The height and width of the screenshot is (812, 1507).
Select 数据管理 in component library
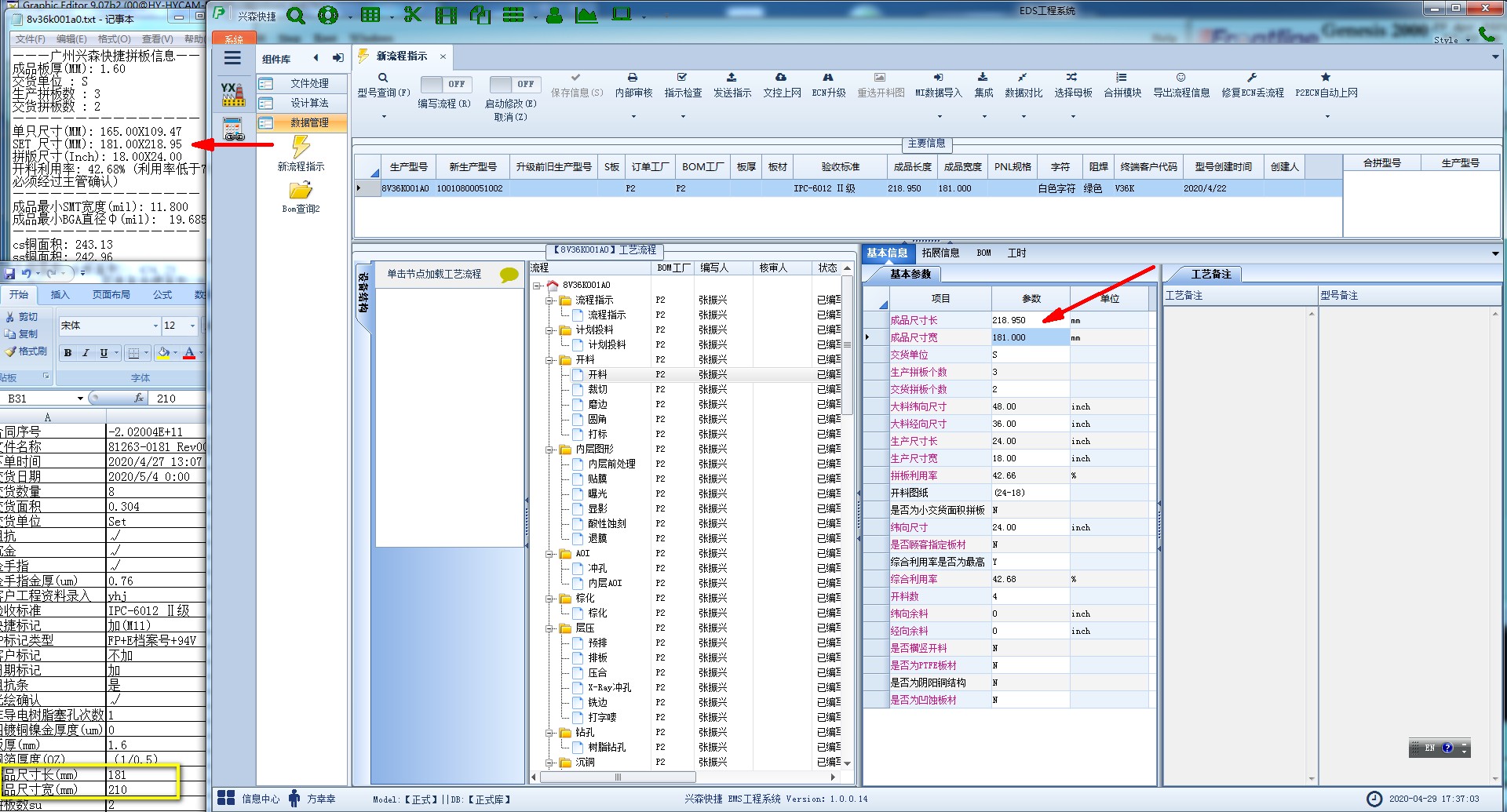click(x=301, y=122)
